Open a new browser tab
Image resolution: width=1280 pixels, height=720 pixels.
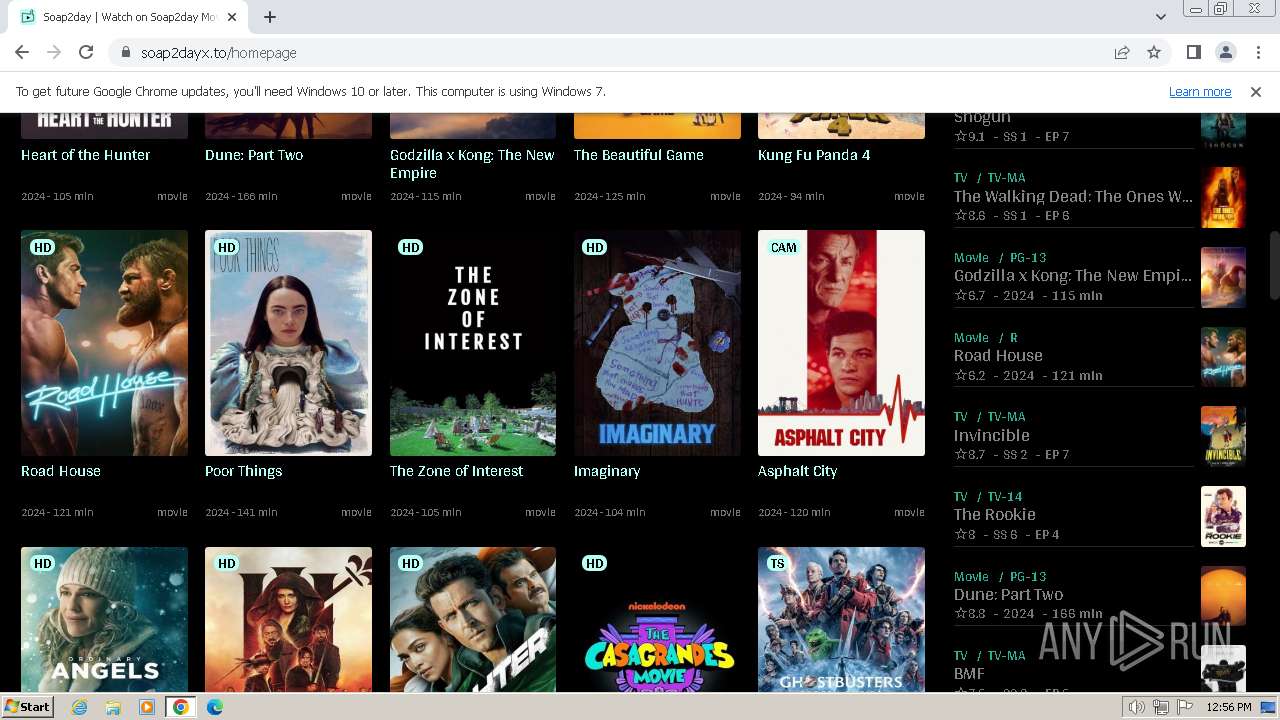[x=270, y=17]
